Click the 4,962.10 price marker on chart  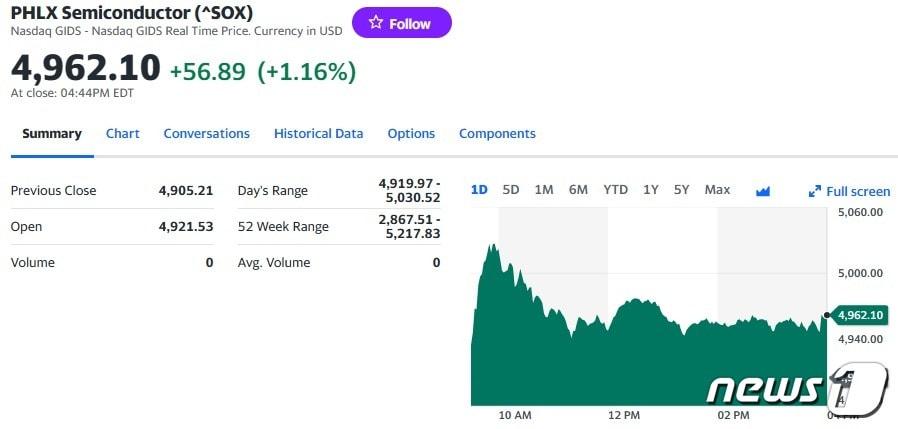click(x=860, y=315)
